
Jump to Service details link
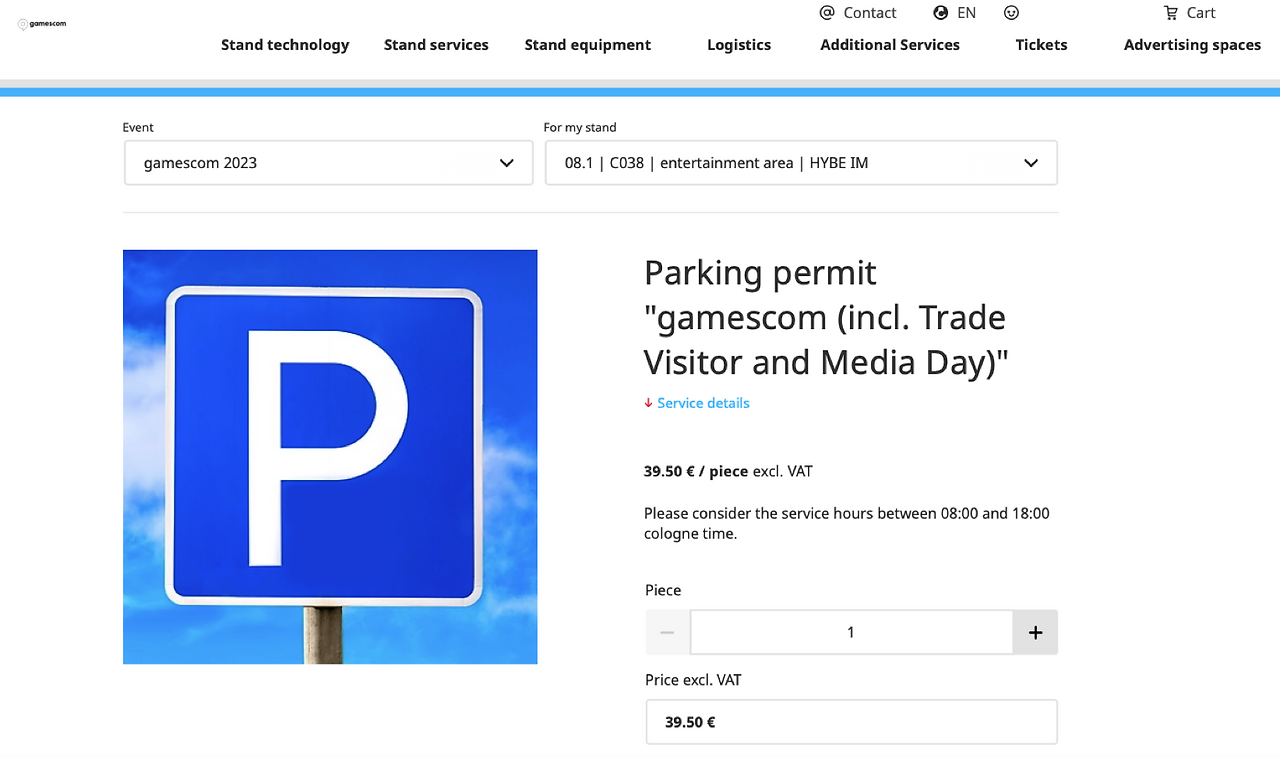tap(703, 403)
